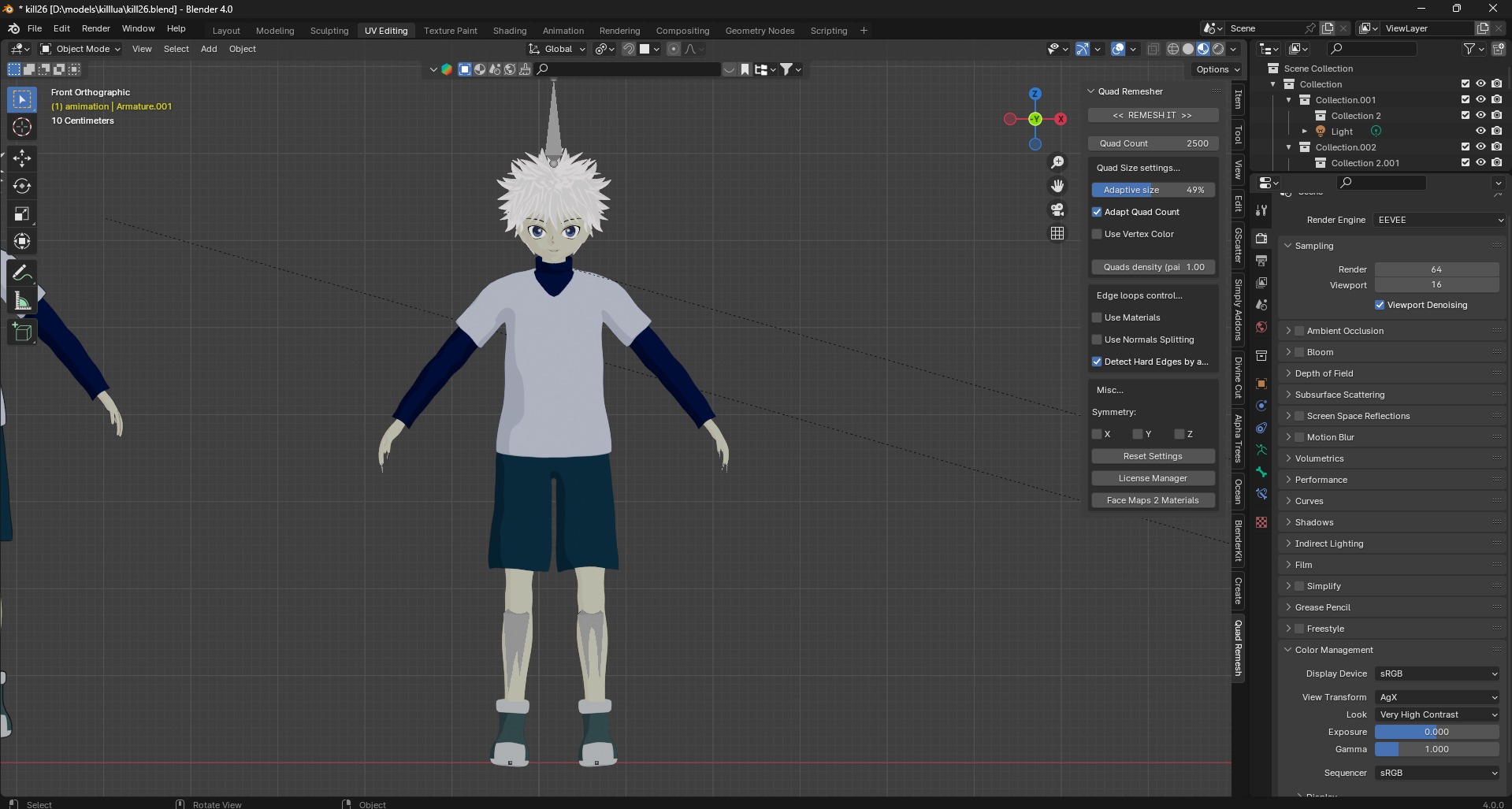Enable Adapt Quad Count checkbox

(x=1097, y=212)
